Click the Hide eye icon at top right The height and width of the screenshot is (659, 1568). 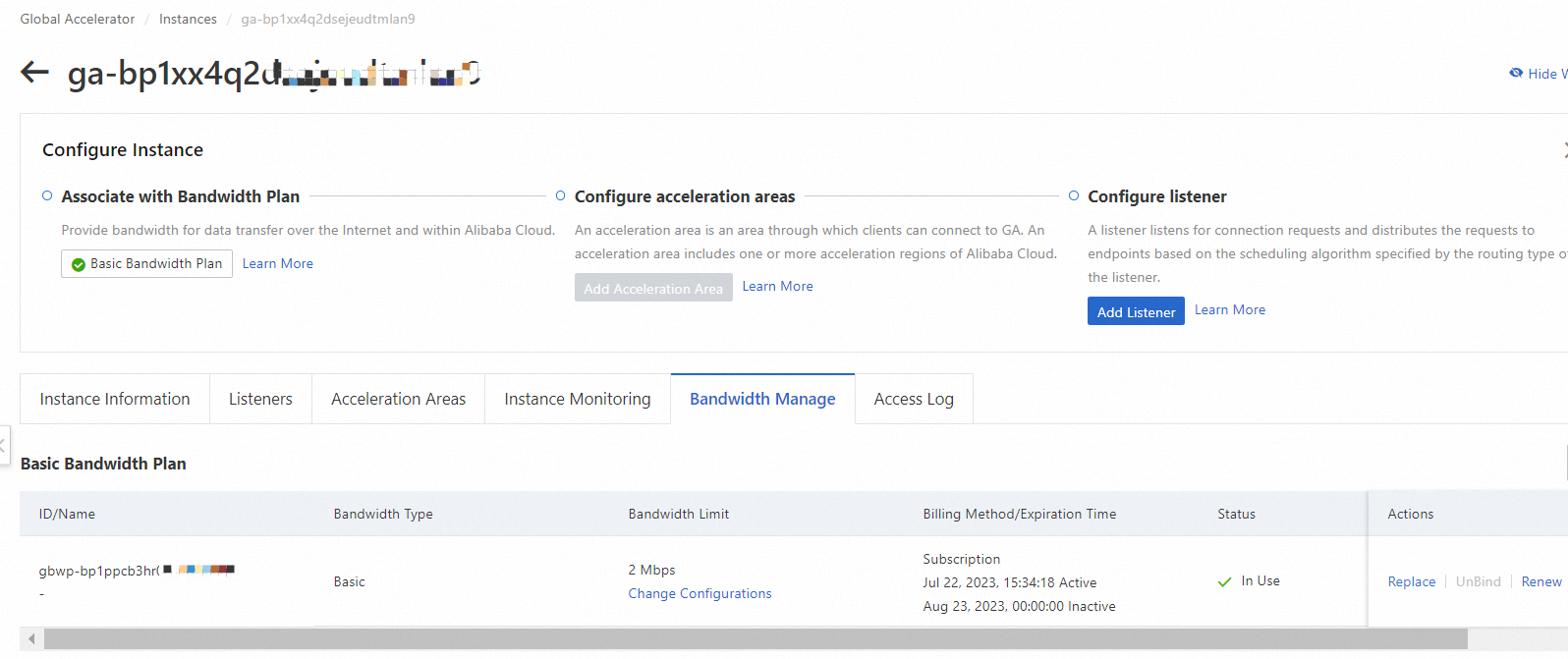(1516, 73)
